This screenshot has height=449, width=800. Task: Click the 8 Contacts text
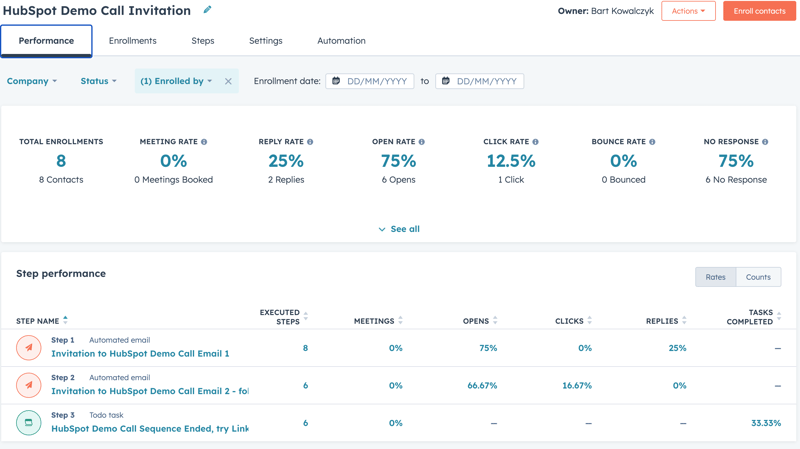pyautogui.click(x=61, y=180)
